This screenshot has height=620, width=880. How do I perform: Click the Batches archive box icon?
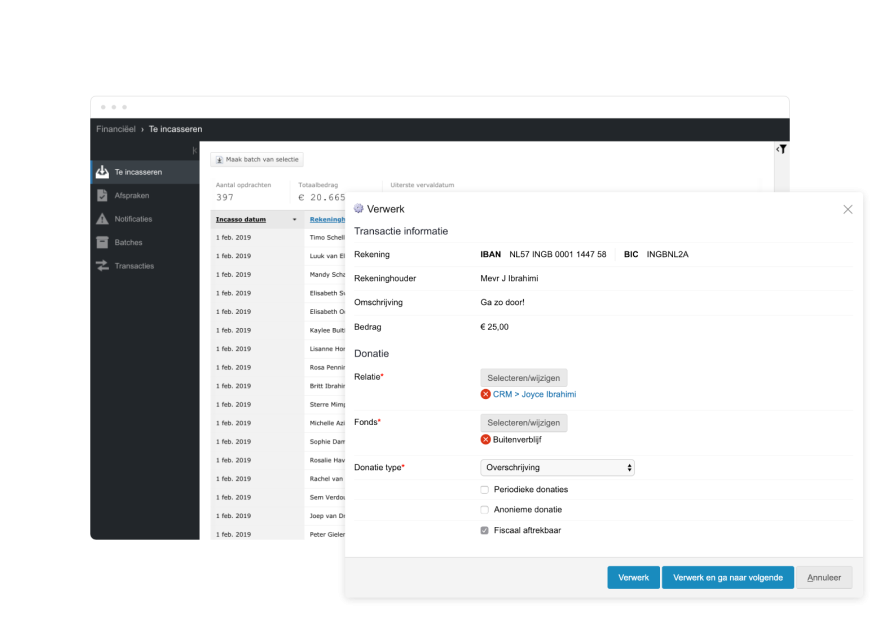coord(102,242)
